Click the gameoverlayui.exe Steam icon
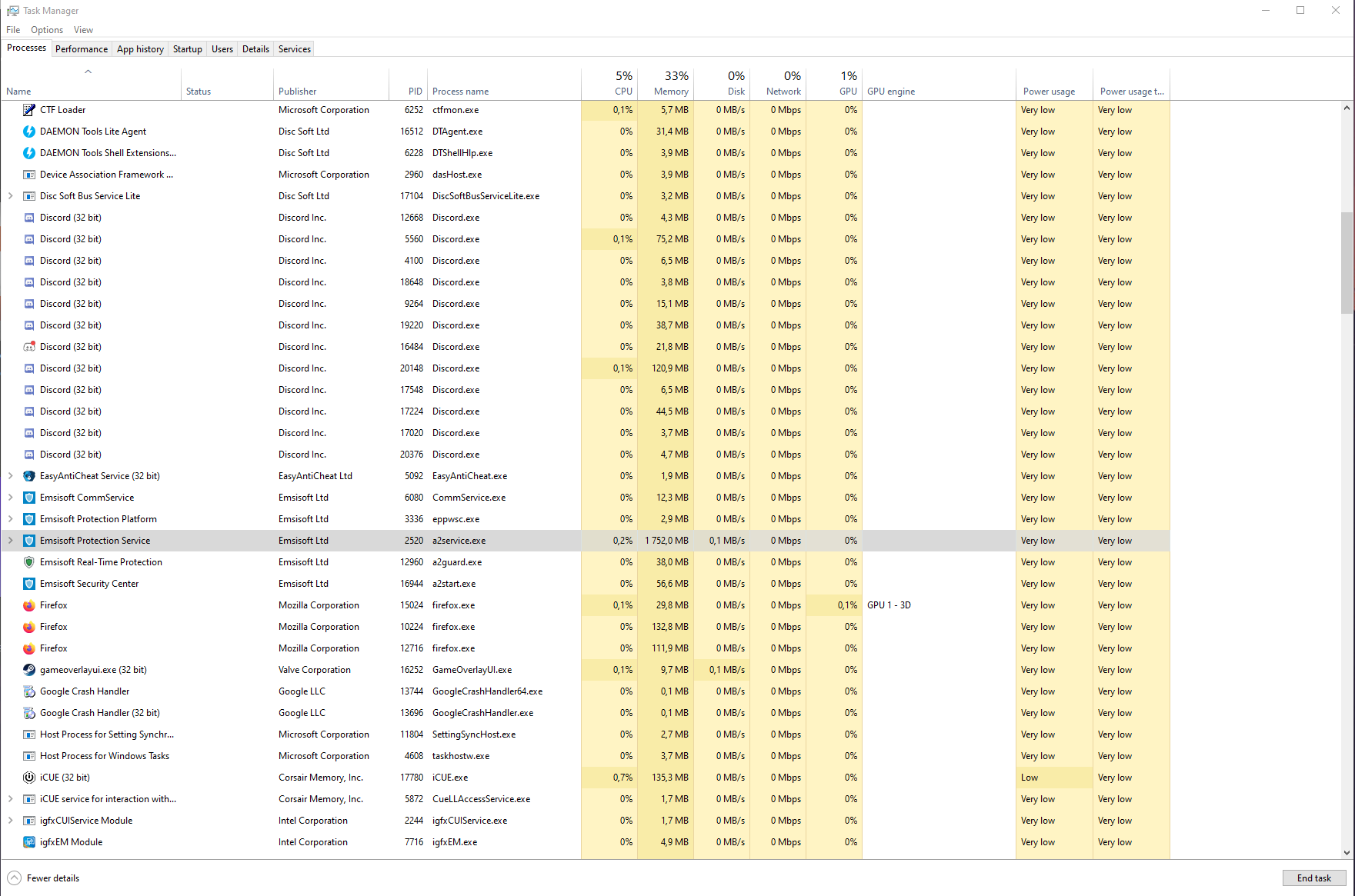Image resolution: width=1355 pixels, height=896 pixels. pos(29,670)
